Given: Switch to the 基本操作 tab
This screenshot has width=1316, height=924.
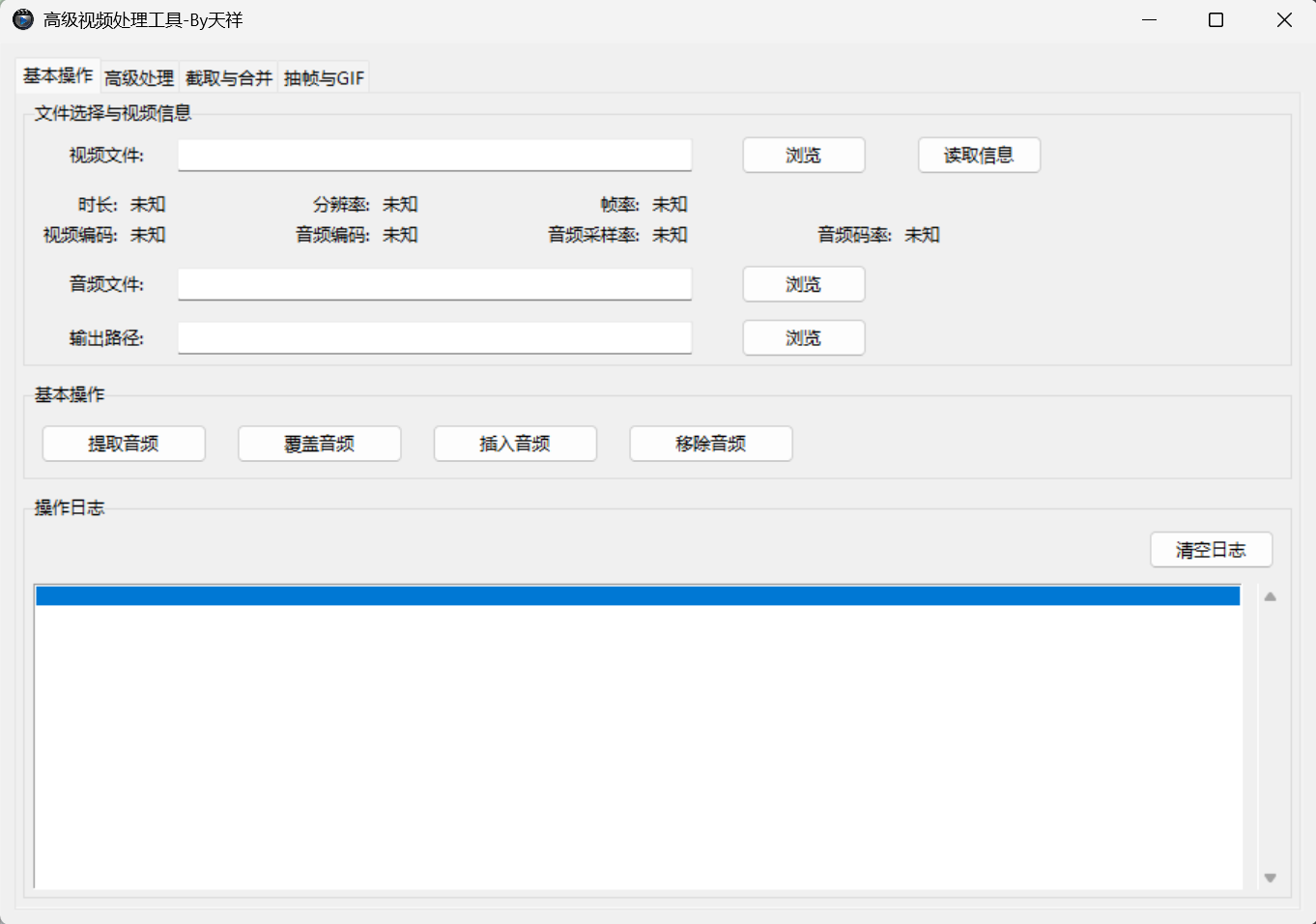Looking at the screenshot, I should coord(56,77).
